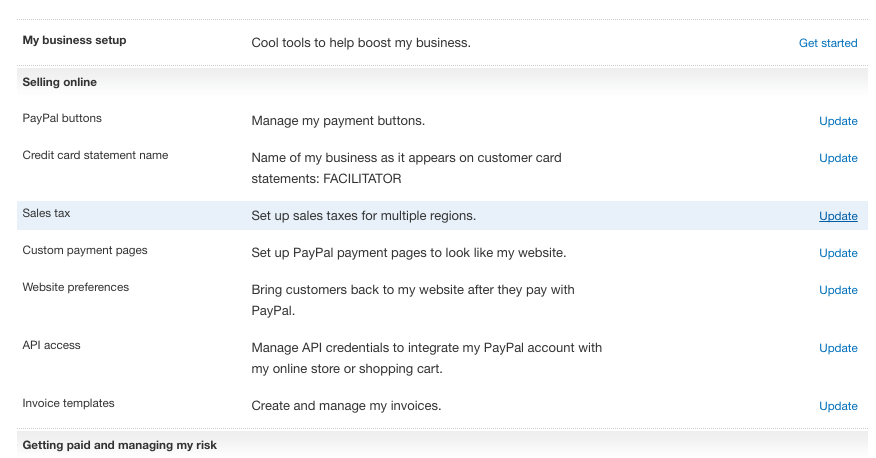Screen dimensions: 876x458
Task: Select 'Bring customers back to my website' description
Action: coord(413,300)
